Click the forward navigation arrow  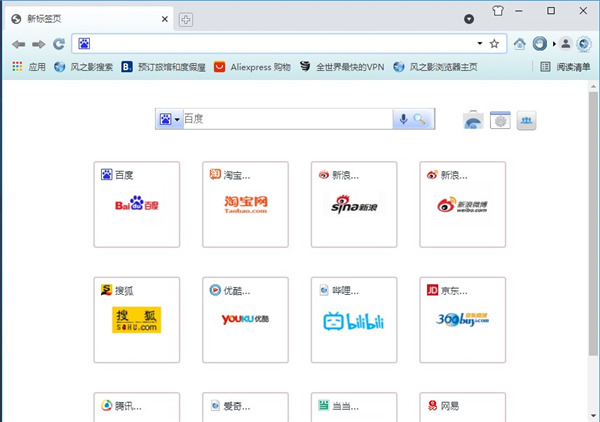tap(38, 44)
